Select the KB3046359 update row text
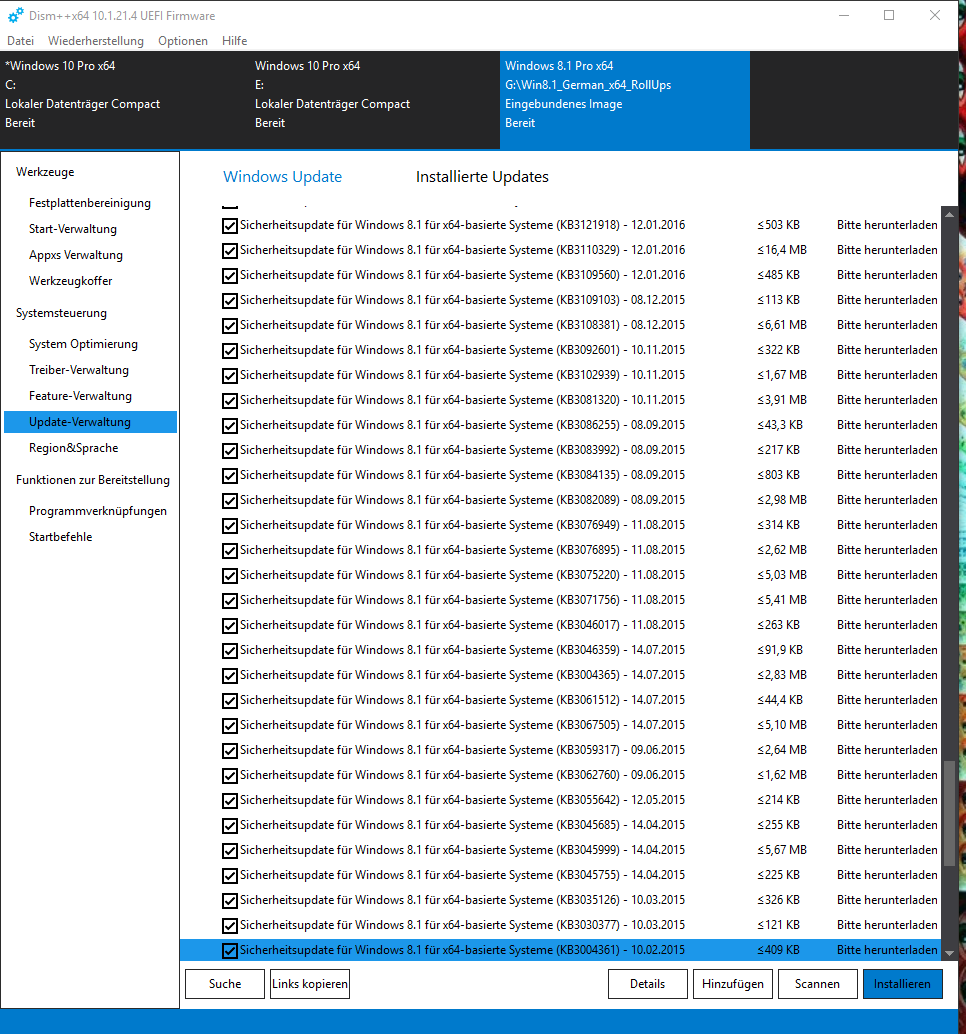This screenshot has height=1034, width=966. click(x=462, y=650)
